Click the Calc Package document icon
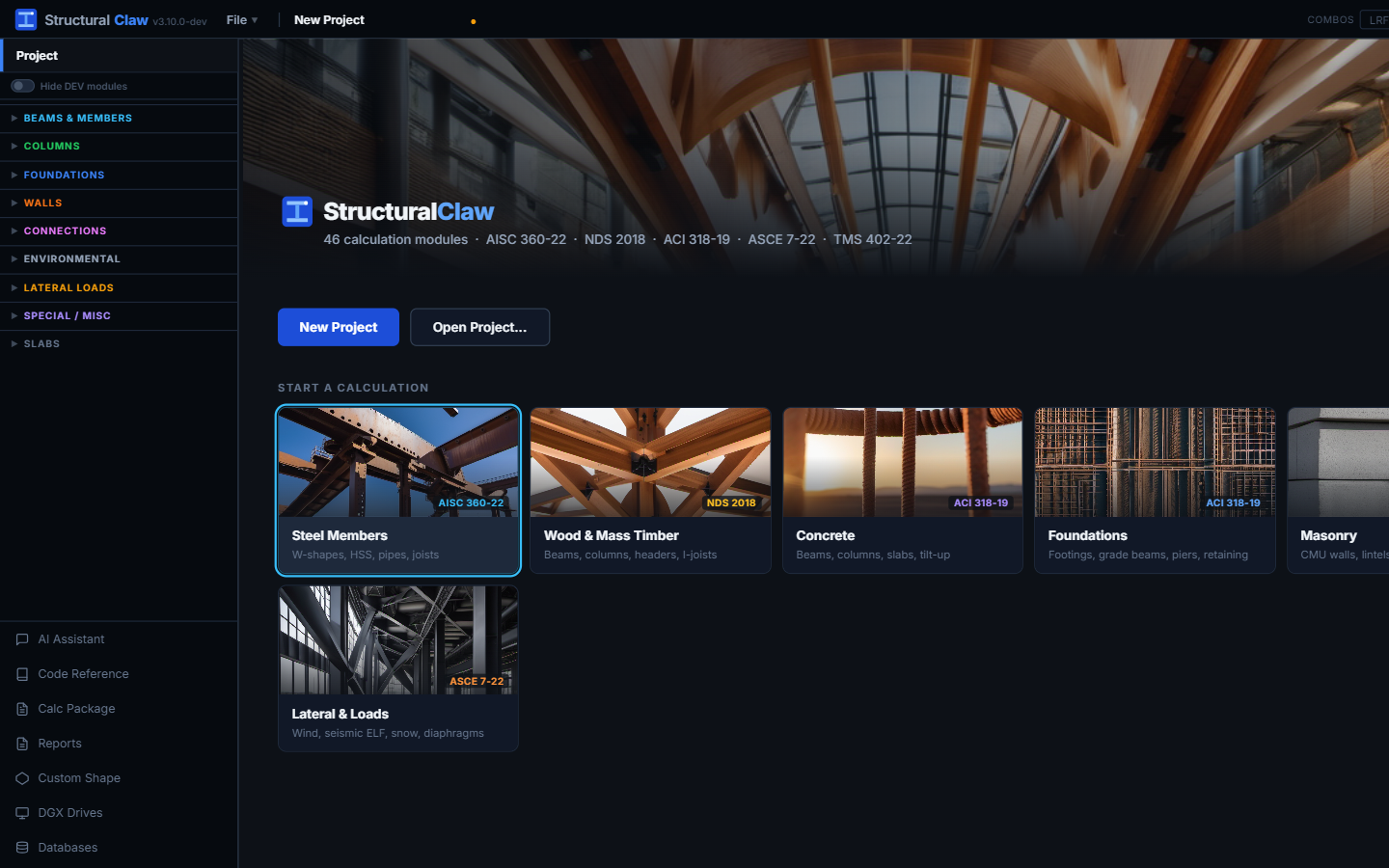Image resolution: width=1389 pixels, height=868 pixels. tap(22, 709)
